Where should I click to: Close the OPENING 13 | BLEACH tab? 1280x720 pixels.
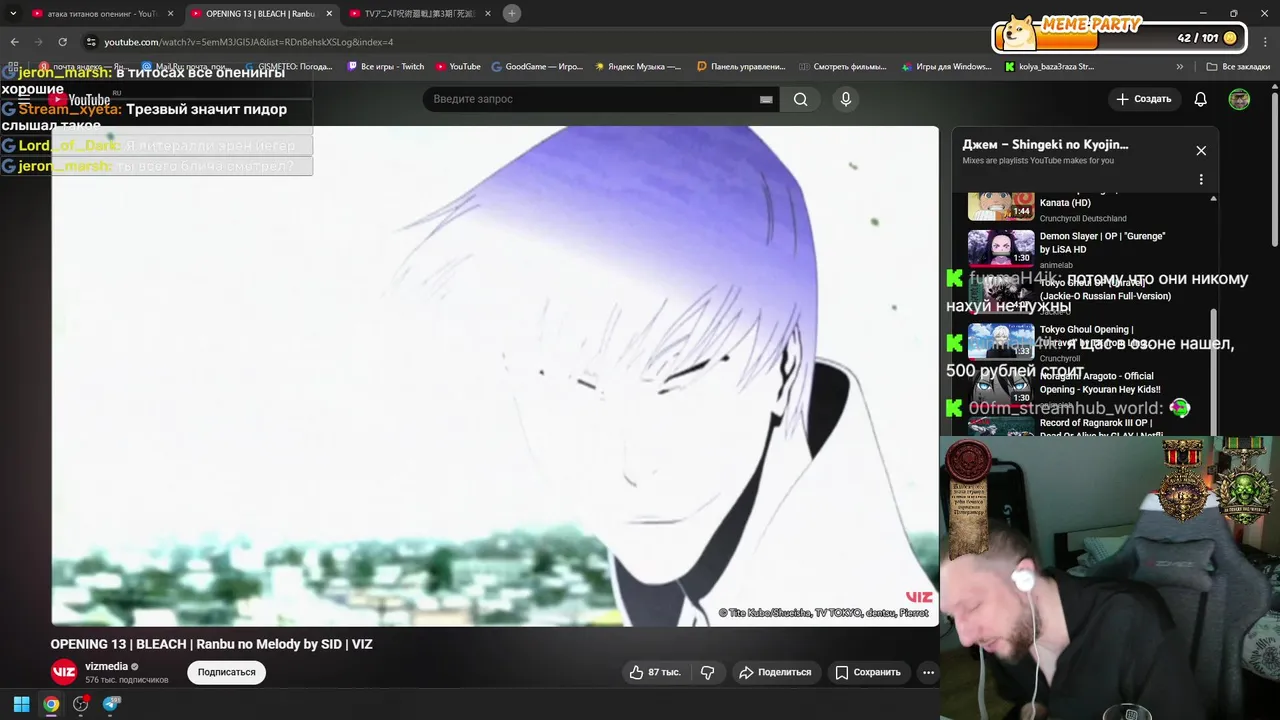point(329,14)
